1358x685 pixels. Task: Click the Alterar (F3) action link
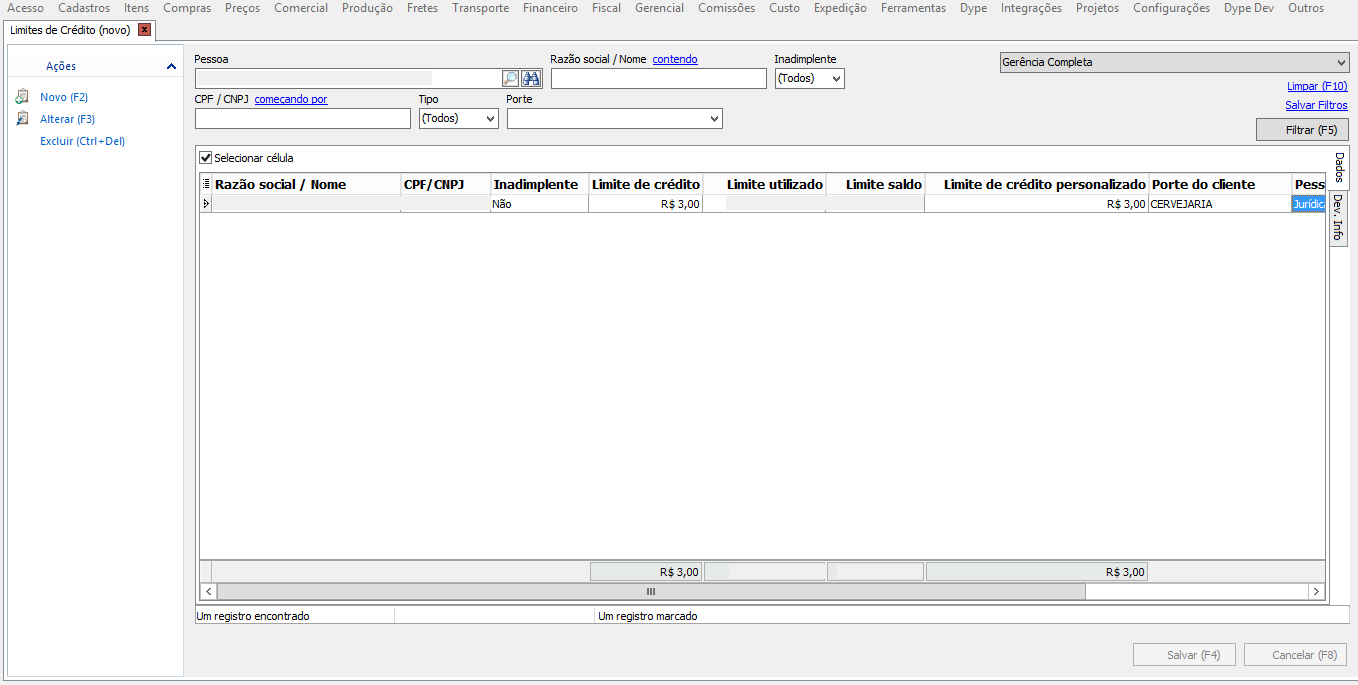point(67,119)
